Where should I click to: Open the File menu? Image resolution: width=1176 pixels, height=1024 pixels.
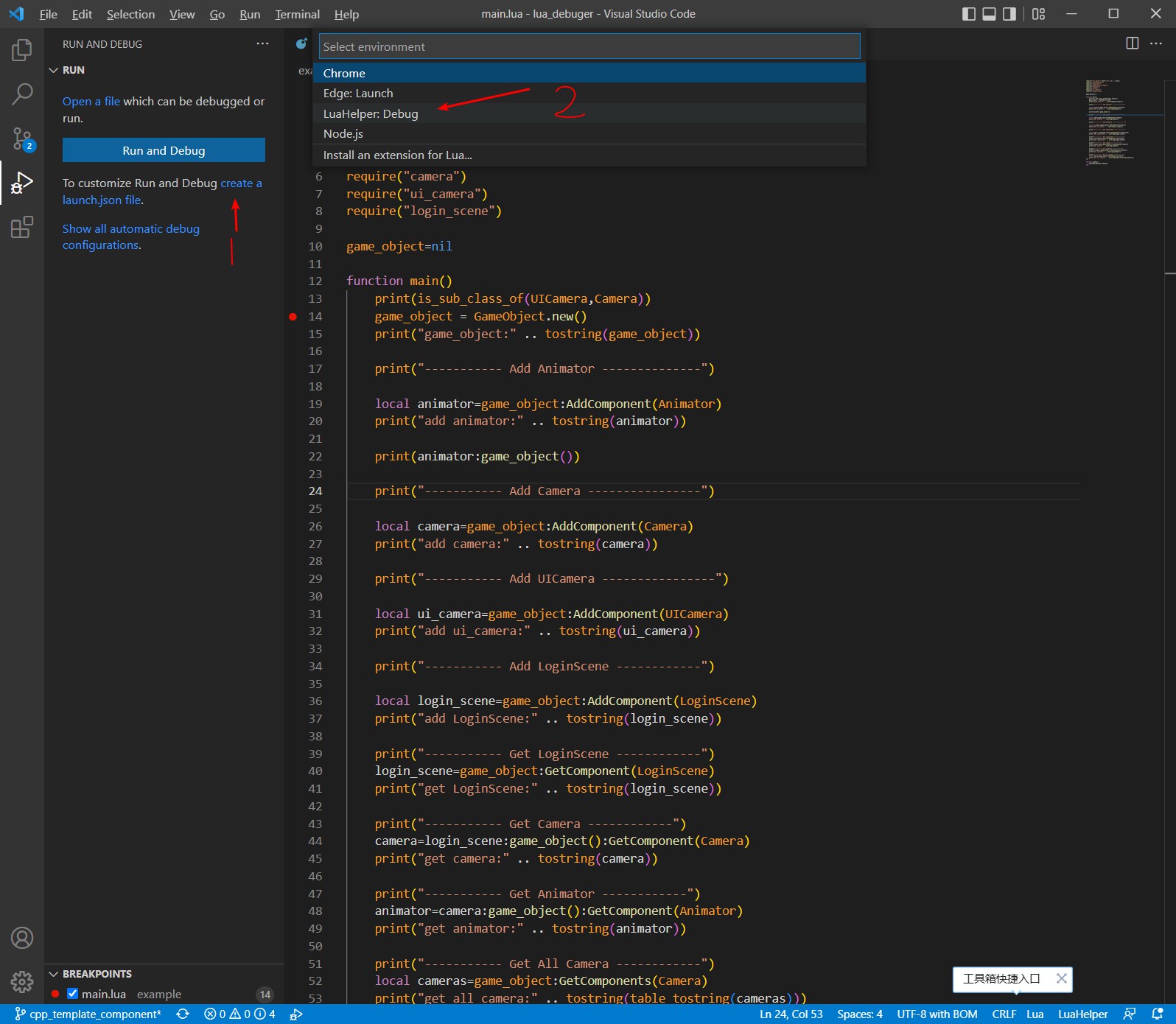tap(48, 14)
